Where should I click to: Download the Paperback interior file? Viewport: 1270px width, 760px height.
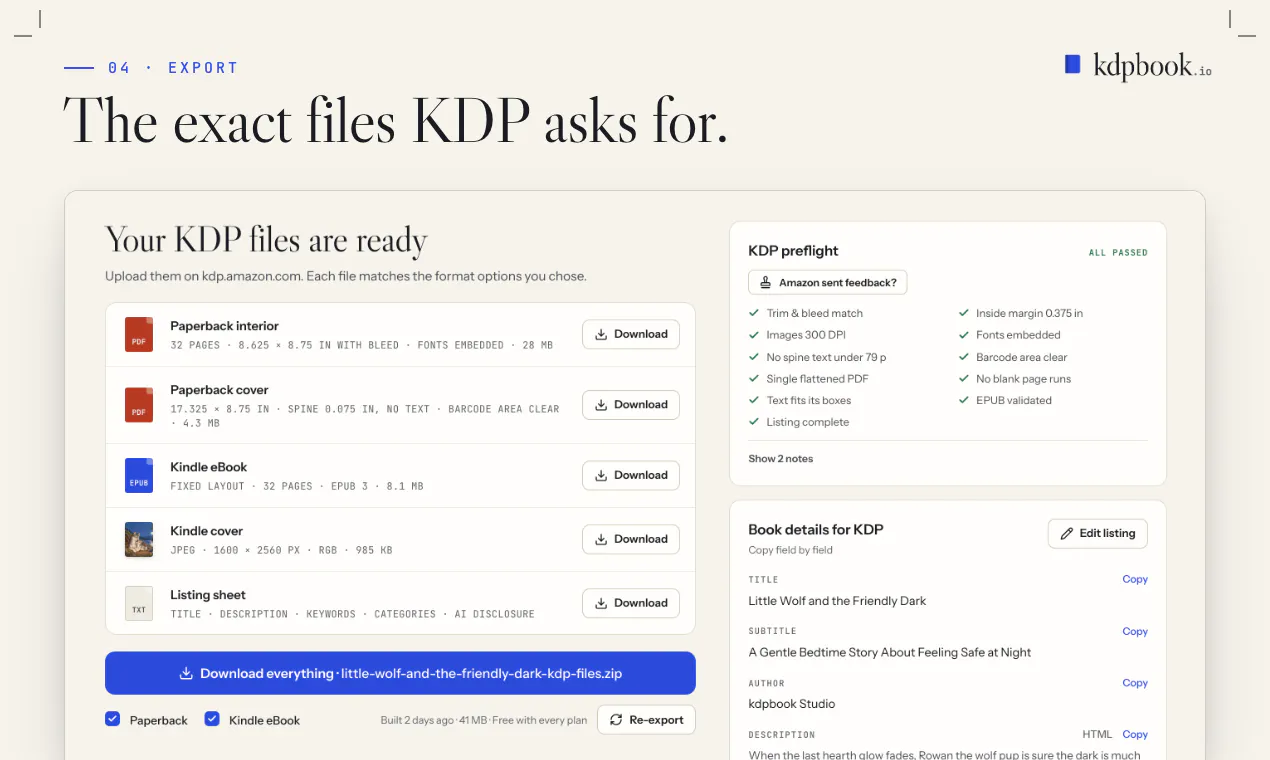[631, 334]
